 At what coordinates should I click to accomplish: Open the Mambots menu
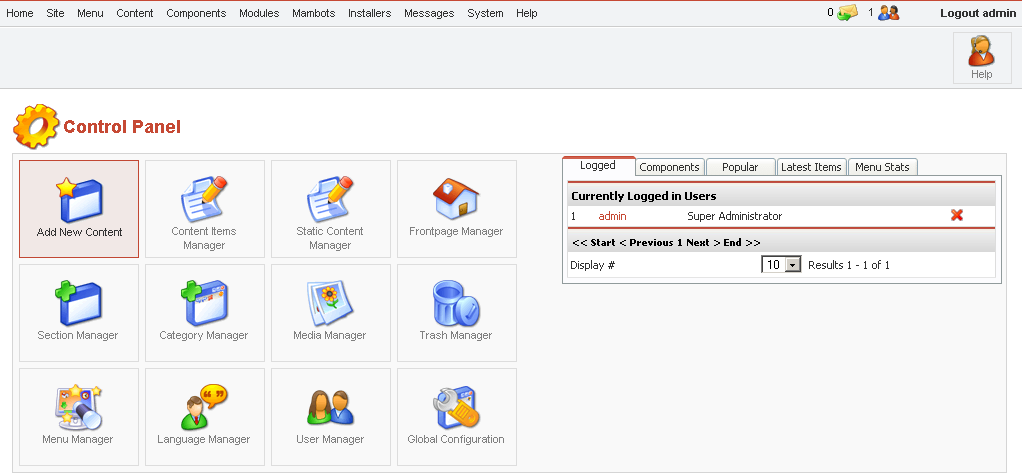tap(313, 13)
